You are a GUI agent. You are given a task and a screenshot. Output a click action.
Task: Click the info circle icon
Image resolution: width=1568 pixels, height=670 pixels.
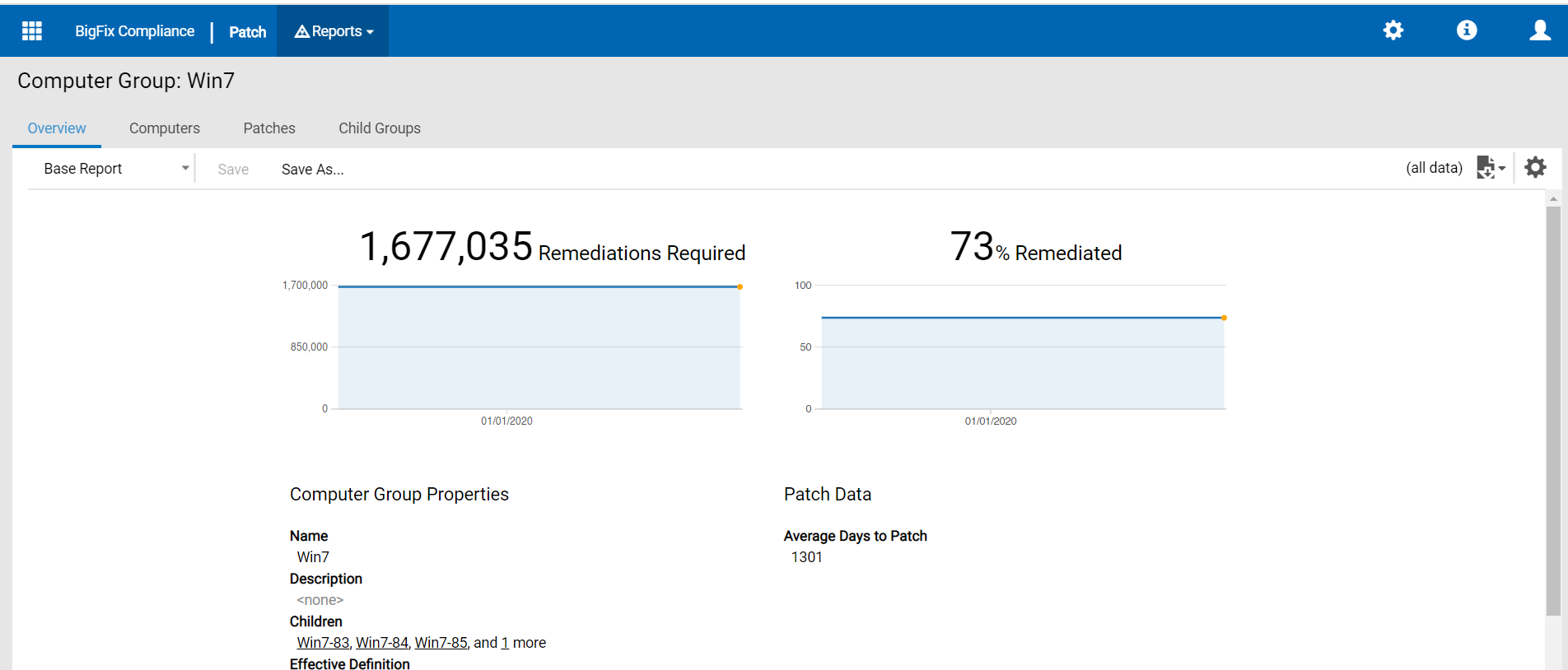[x=1466, y=30]
